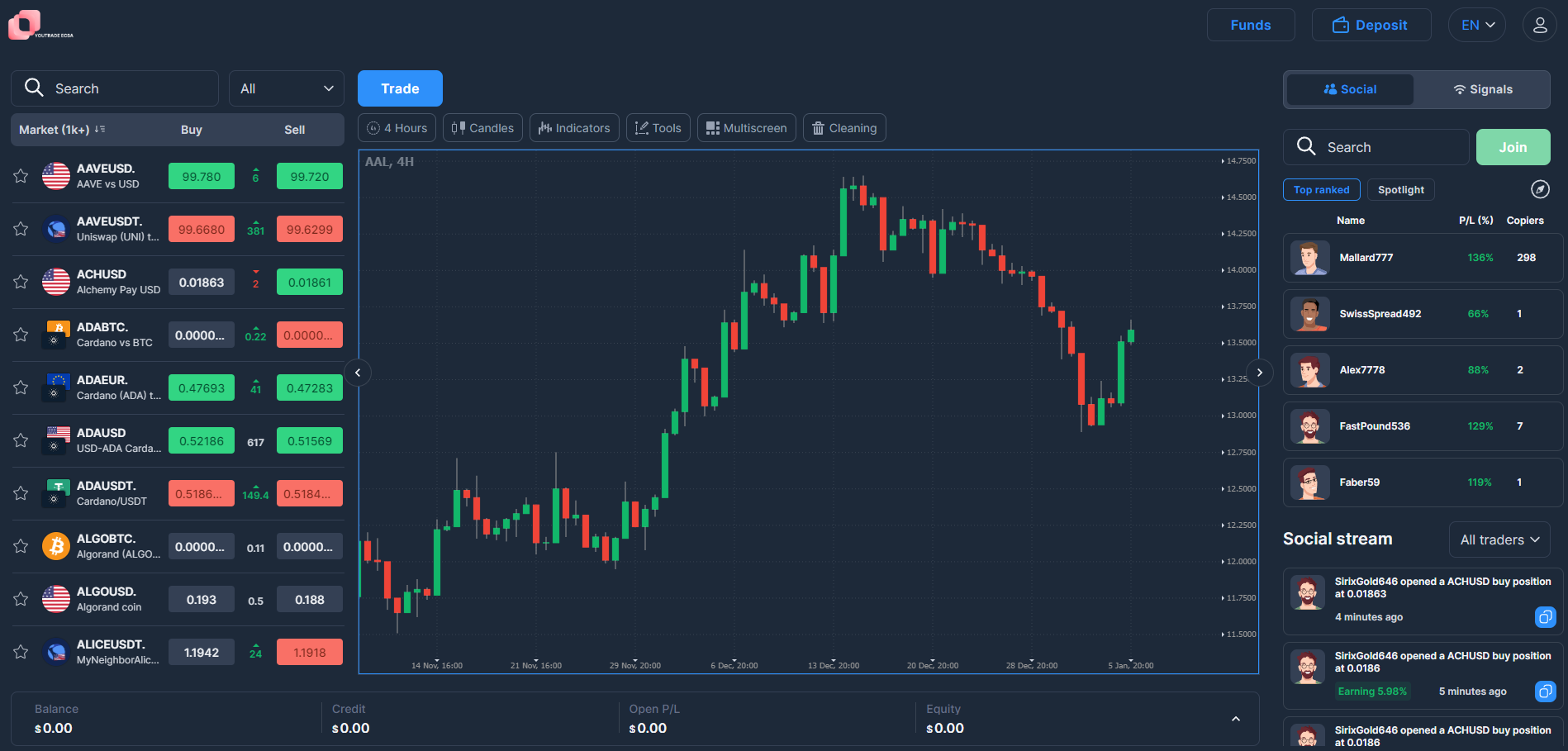The height and width of the screenshot is (751, 1568).
Task: Click the P/L (%) column header
Action: click(x=1476, y=221)
